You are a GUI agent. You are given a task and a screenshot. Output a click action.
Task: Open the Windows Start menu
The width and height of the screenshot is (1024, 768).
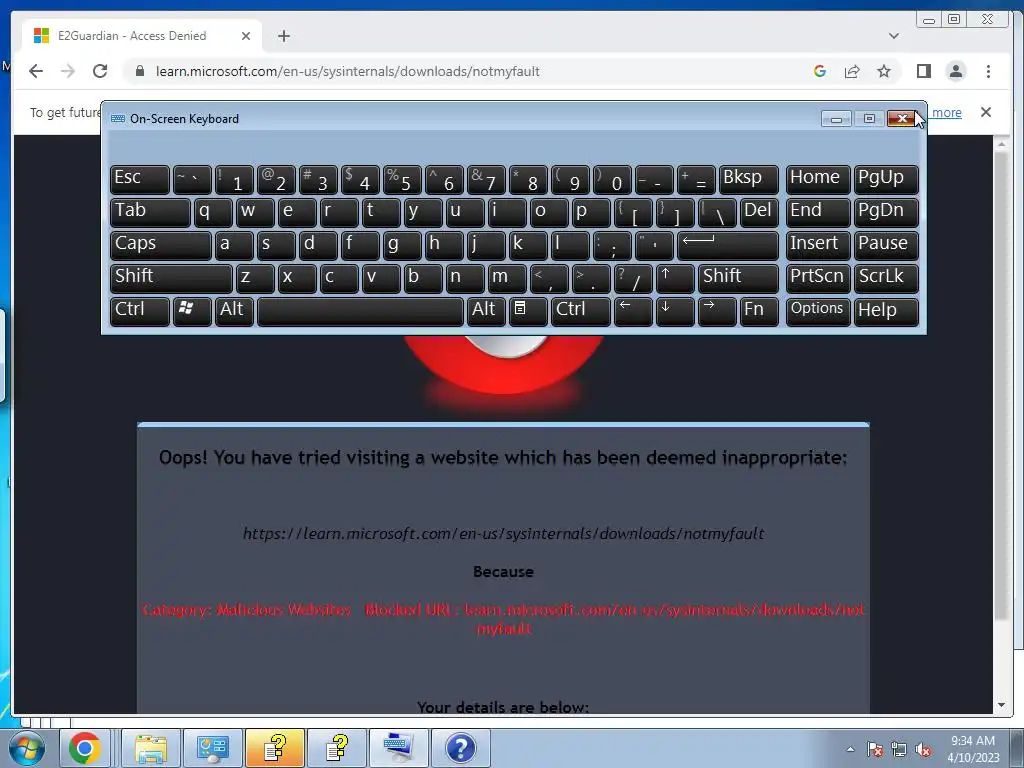[x=26, y=748]
